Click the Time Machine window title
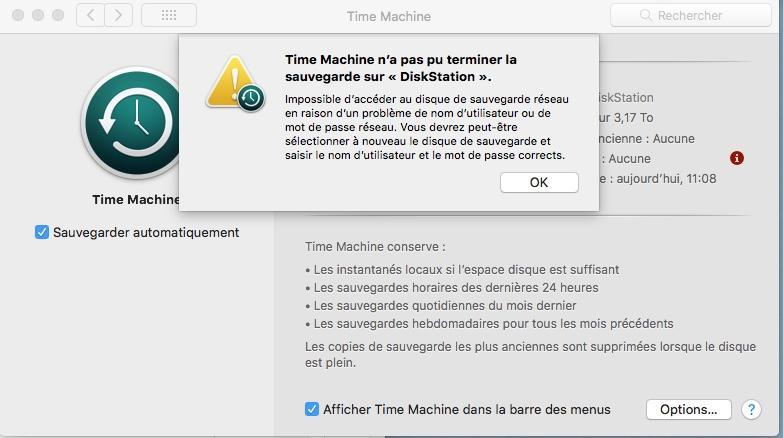 [388, 16]
